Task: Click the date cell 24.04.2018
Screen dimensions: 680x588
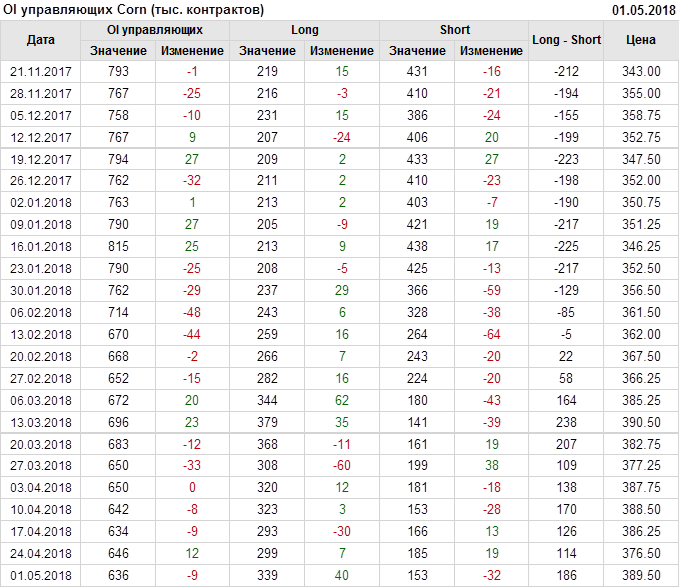Action: coord(41,554)
